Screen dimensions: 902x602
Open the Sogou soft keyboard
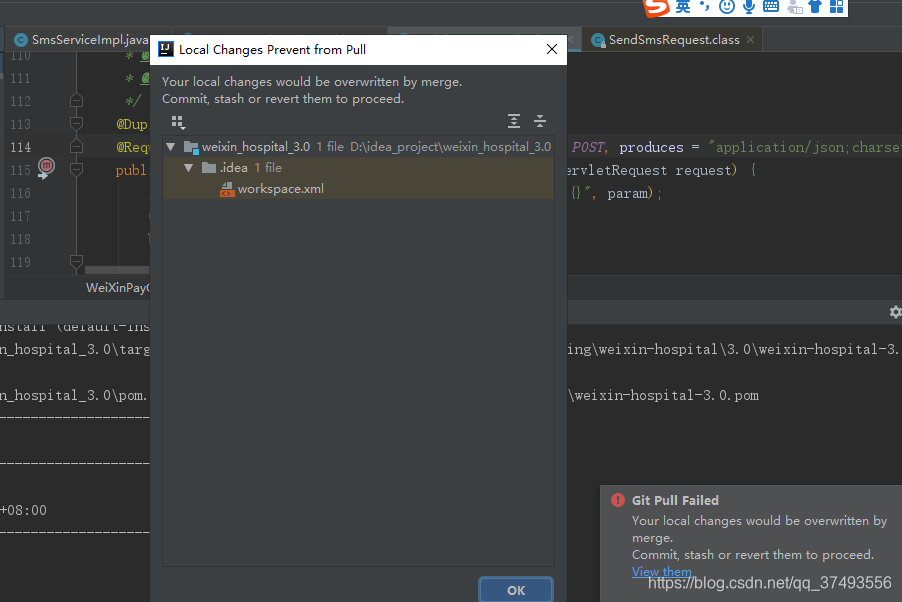[x=771, y=7]
